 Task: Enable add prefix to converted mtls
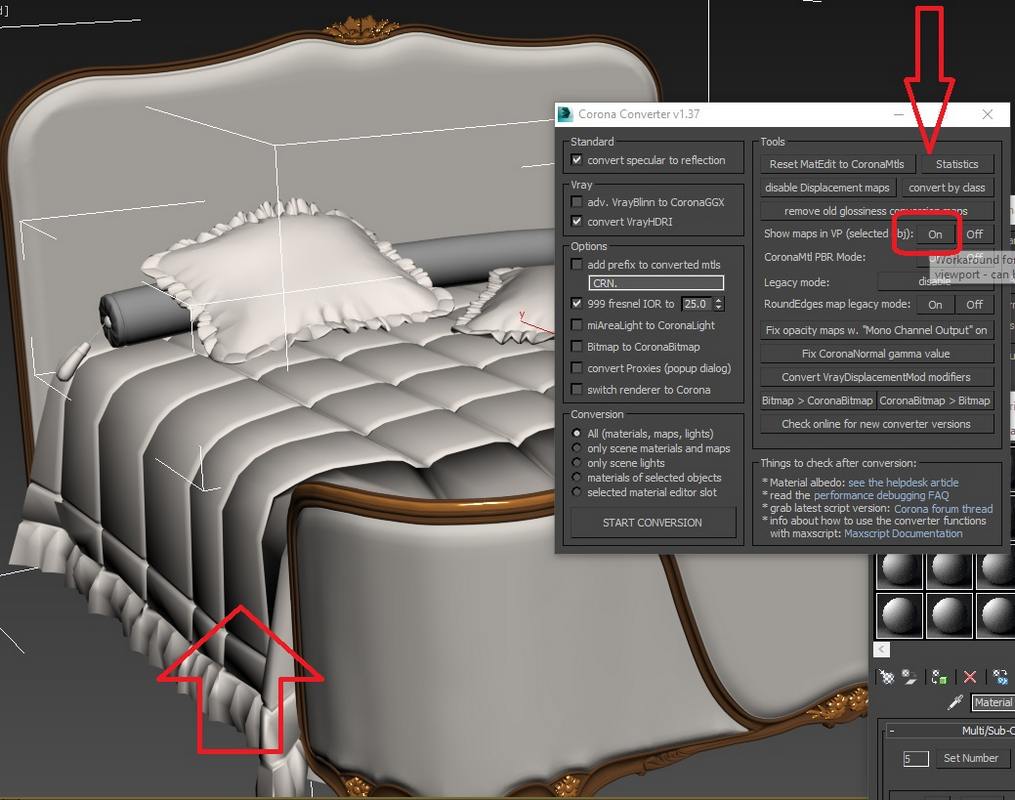(x=576, y=264)
